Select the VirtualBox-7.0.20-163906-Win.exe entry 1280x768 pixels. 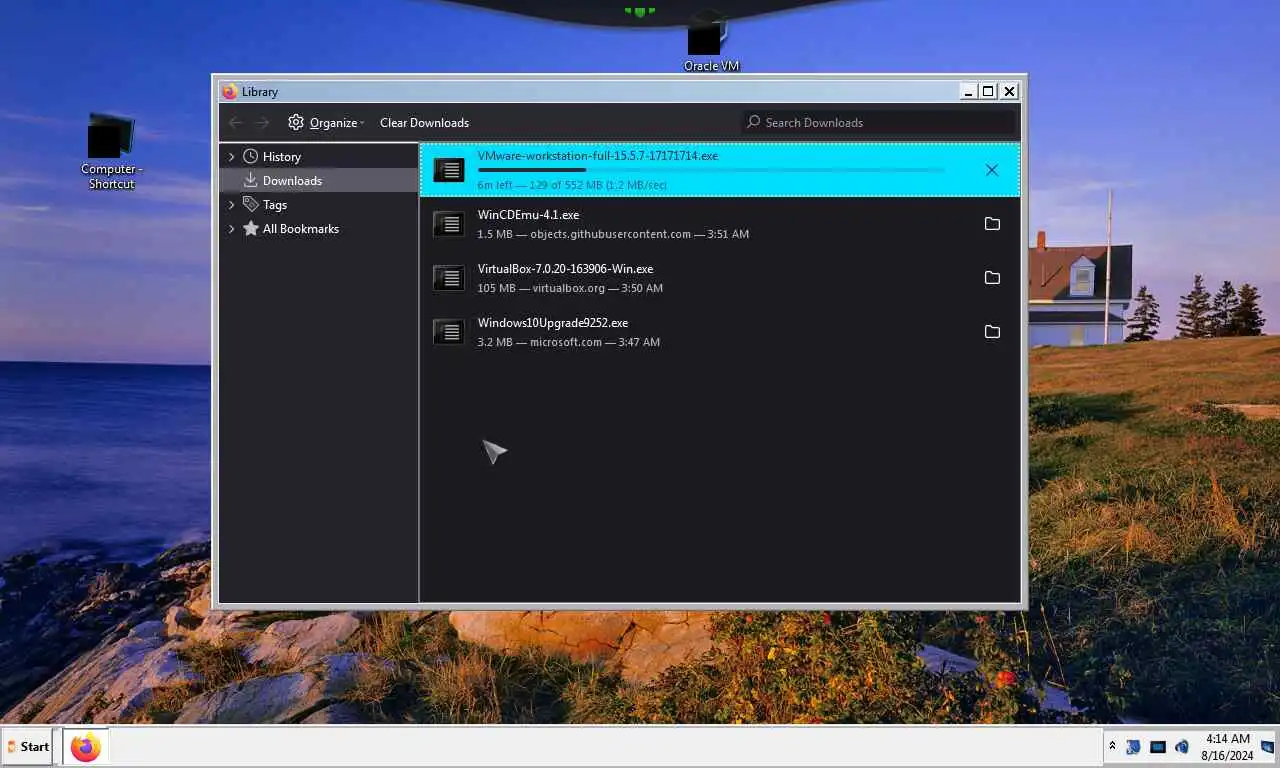tap(720, 278)
